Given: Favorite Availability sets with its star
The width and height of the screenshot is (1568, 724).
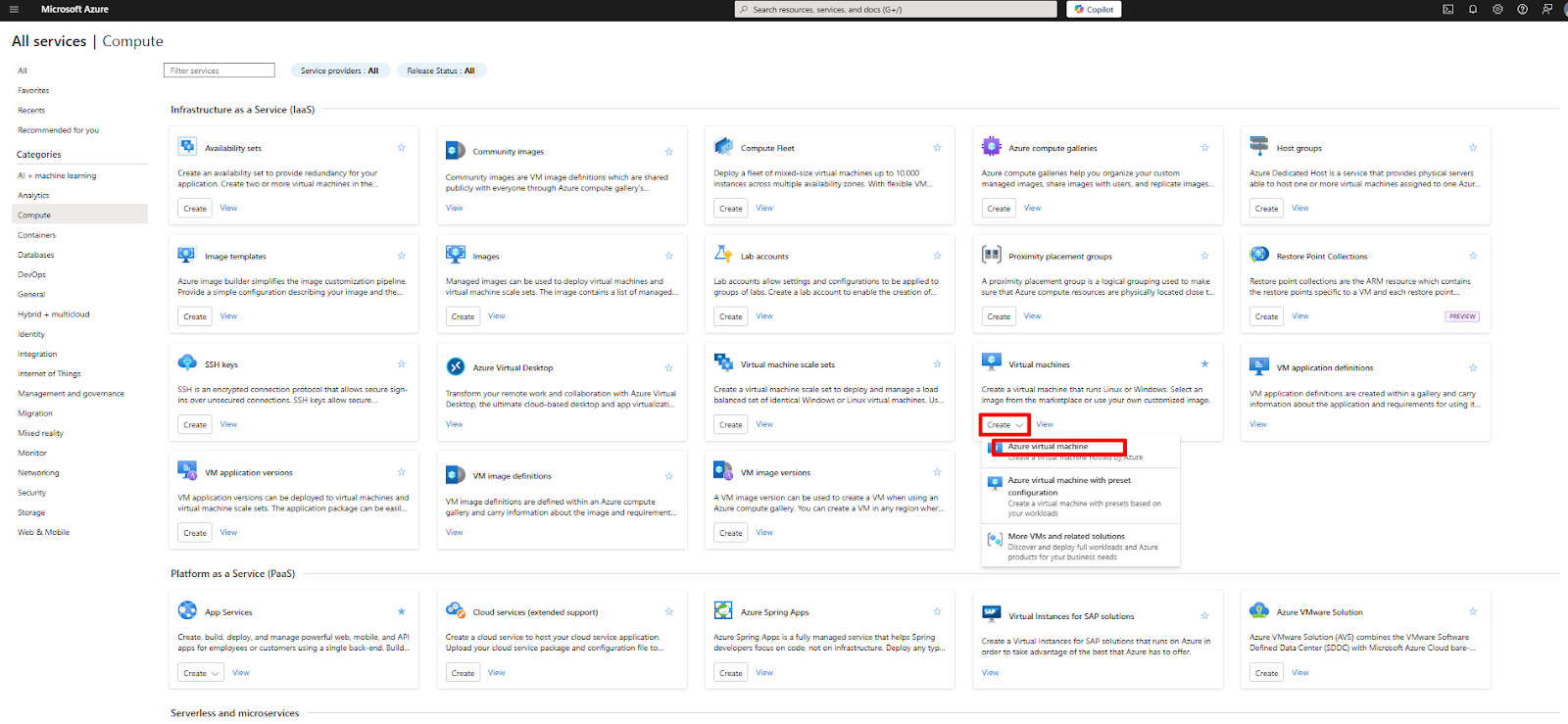Looking at the screenshot, I should pos(401,148).
